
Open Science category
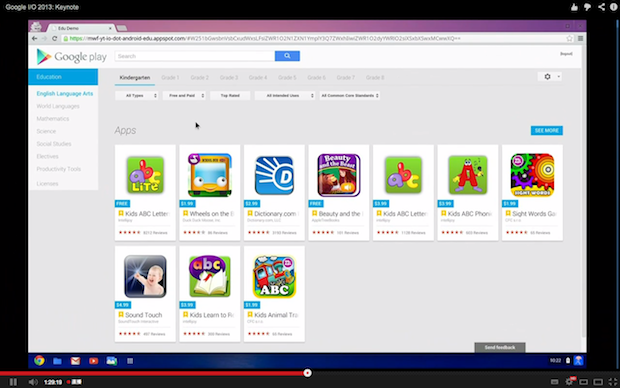(x=46, y=131)
